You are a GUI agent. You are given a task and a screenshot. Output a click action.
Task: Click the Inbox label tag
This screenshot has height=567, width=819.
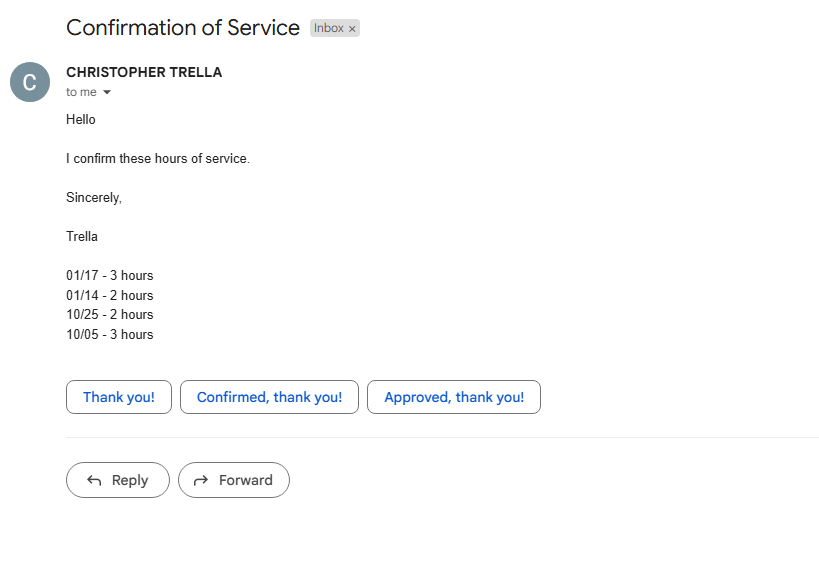tap(329, 28)
